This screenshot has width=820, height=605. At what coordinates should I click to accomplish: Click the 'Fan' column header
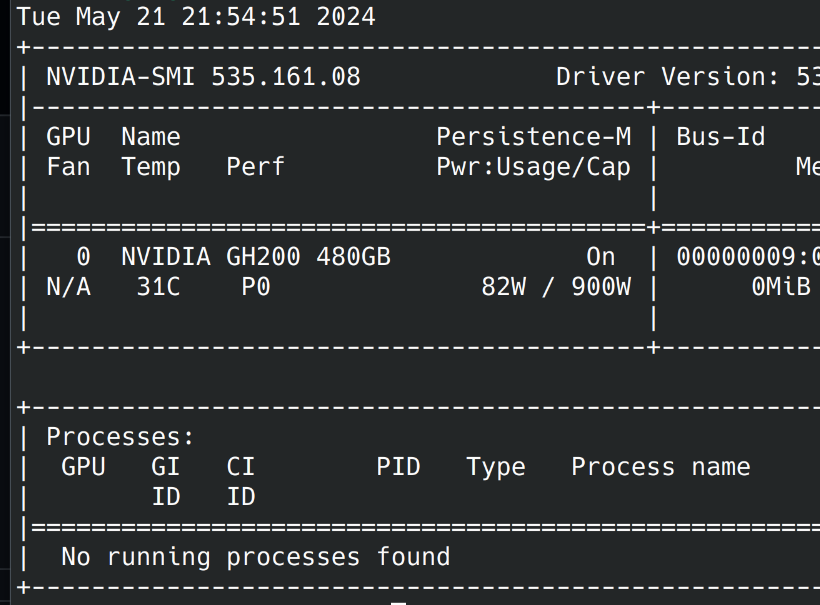[69, 167]
